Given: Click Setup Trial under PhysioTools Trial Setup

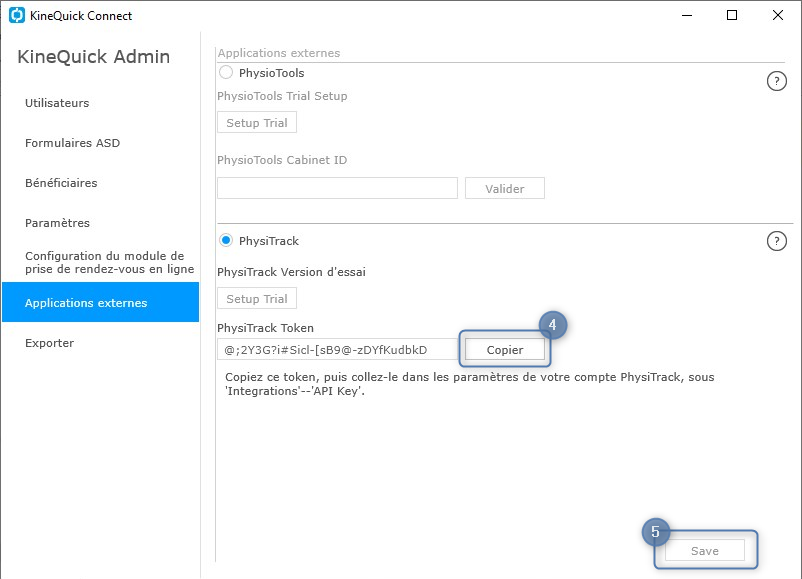Looking at the screenshot, I should (257, 123).
